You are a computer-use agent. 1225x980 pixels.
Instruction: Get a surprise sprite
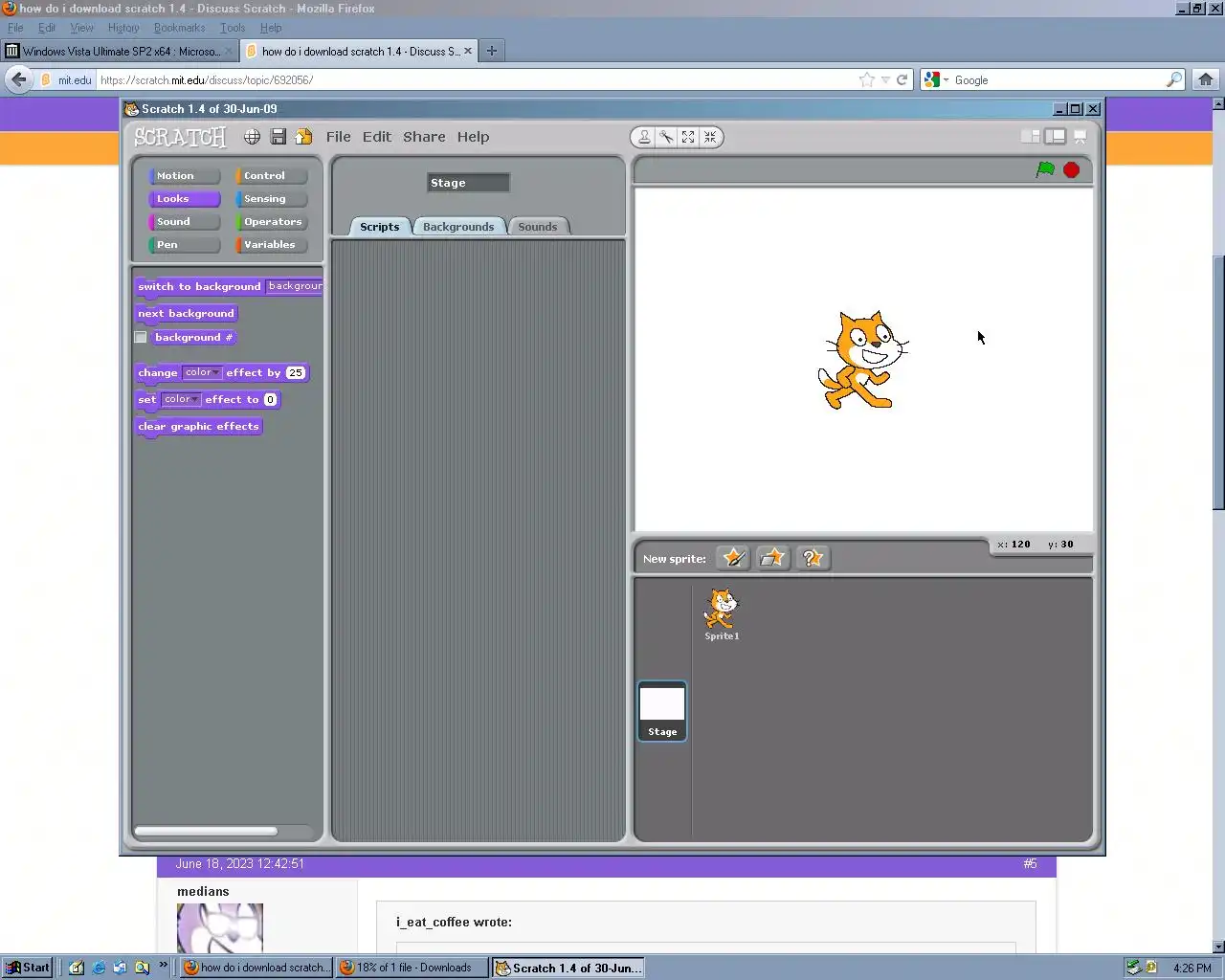pos(812,558)
